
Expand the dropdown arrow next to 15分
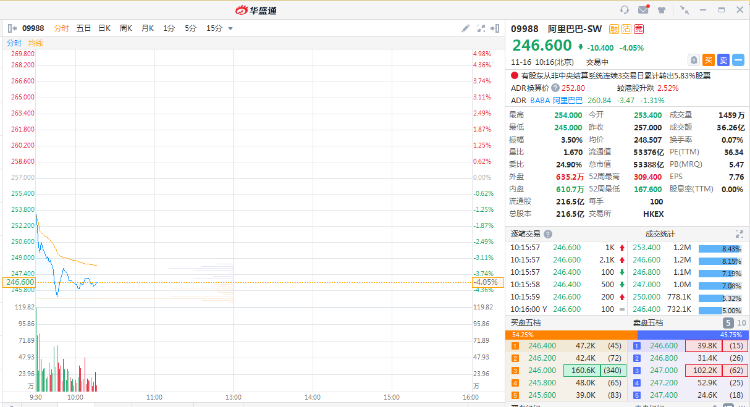point(231,29)
